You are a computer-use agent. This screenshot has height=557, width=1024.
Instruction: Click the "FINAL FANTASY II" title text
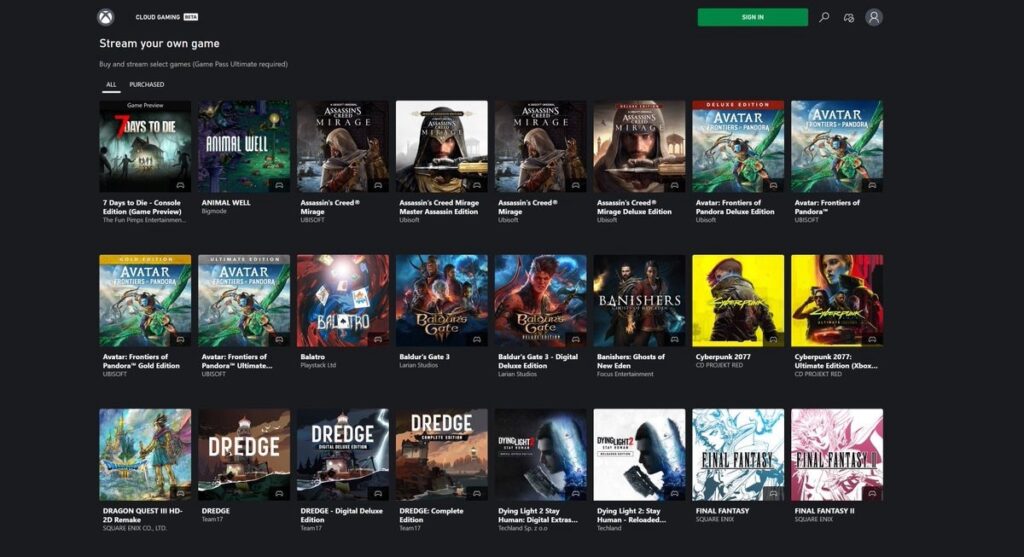(824, 511)
